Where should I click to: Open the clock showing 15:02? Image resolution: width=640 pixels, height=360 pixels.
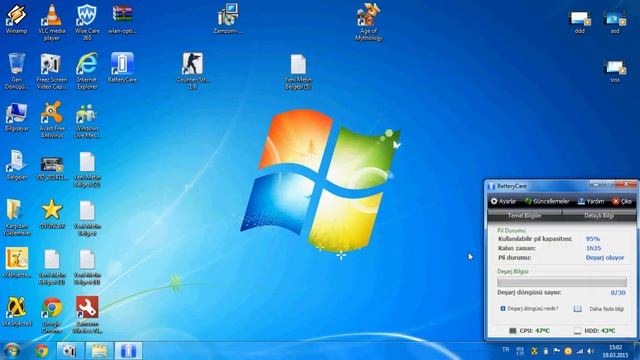(615, 351)
